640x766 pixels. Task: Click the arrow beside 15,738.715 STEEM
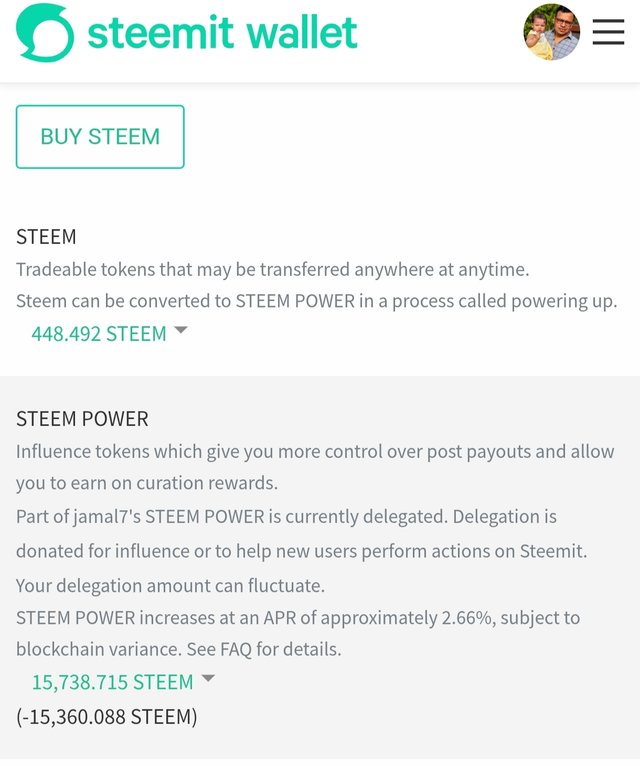click(x=208, y=678)
